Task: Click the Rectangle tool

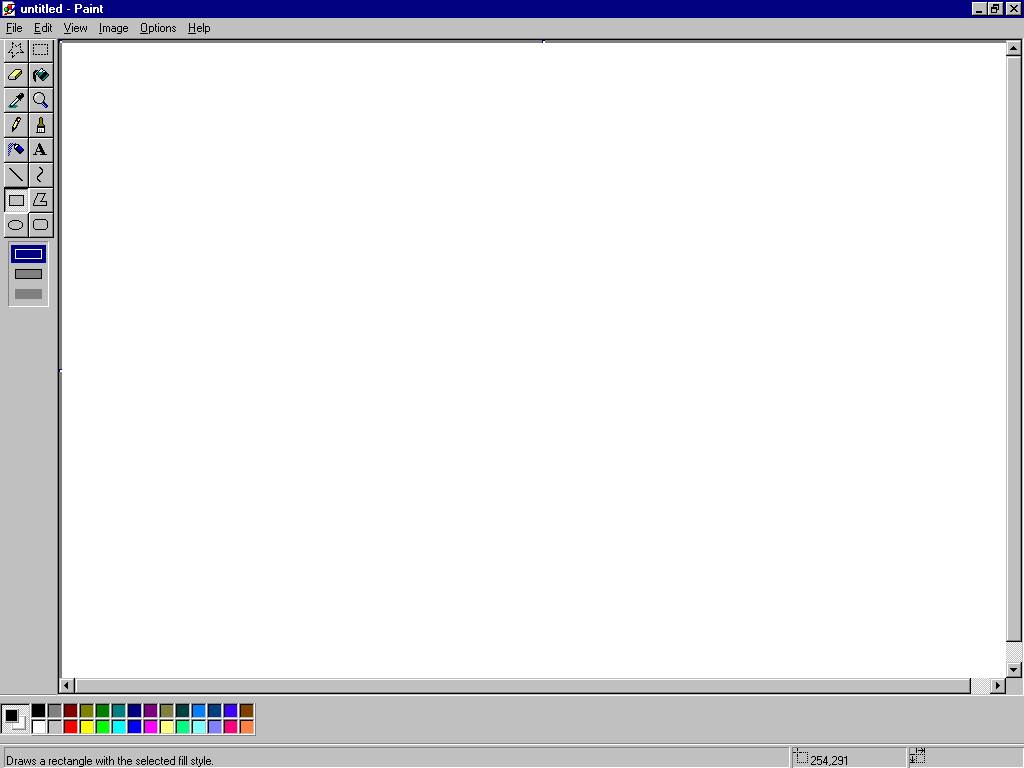Action: [x=16, y=200]
